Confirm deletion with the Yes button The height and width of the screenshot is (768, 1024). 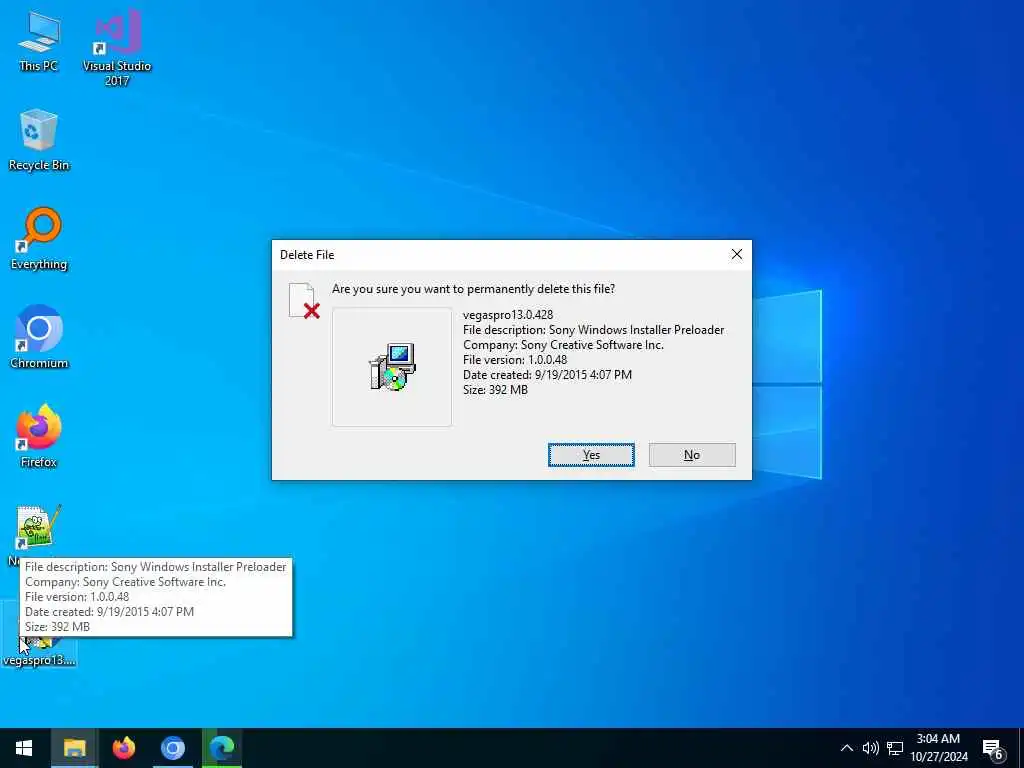pyautogui.click(x=591, y=455)
